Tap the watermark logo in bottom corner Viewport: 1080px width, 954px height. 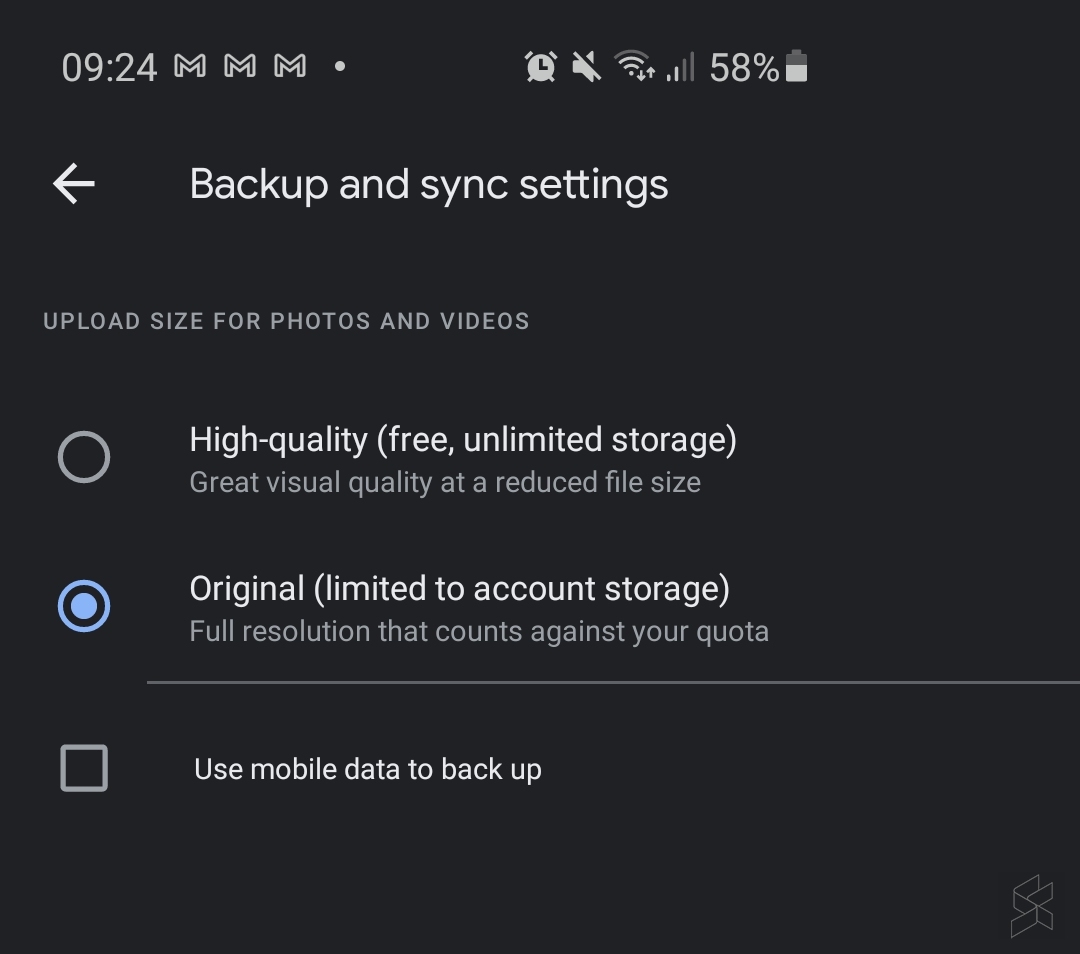pos(1032,906)
